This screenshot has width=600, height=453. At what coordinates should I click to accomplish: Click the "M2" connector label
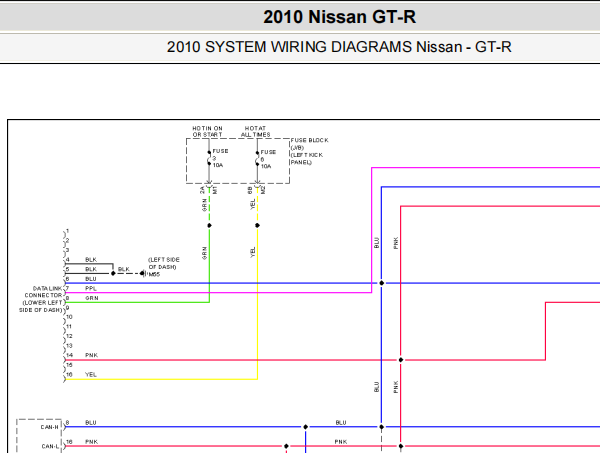point(263,190)
